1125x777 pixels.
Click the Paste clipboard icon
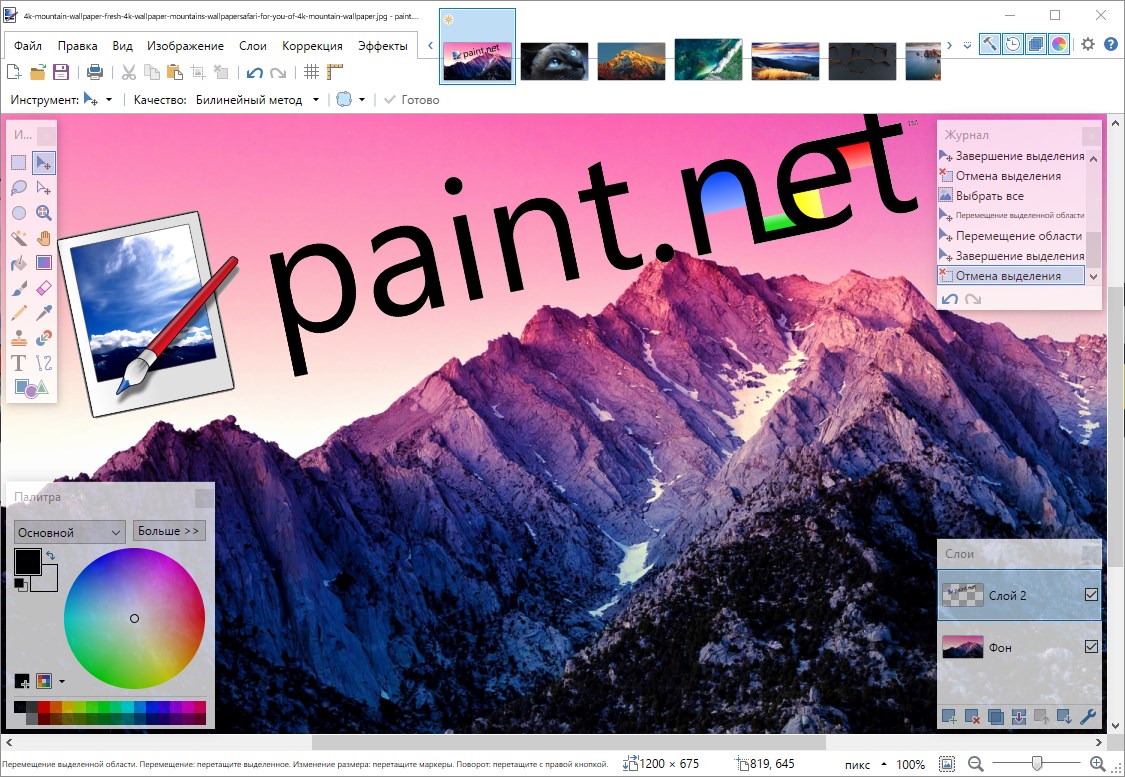174,72
